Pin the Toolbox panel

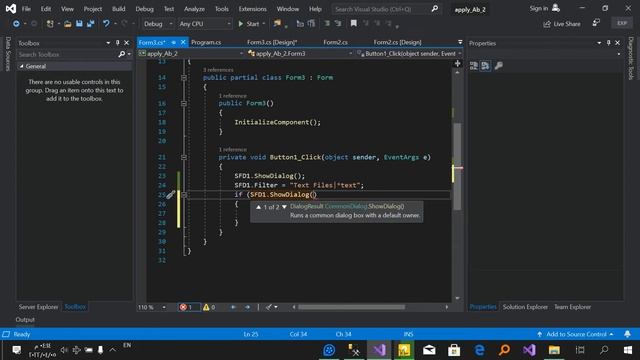118,43
